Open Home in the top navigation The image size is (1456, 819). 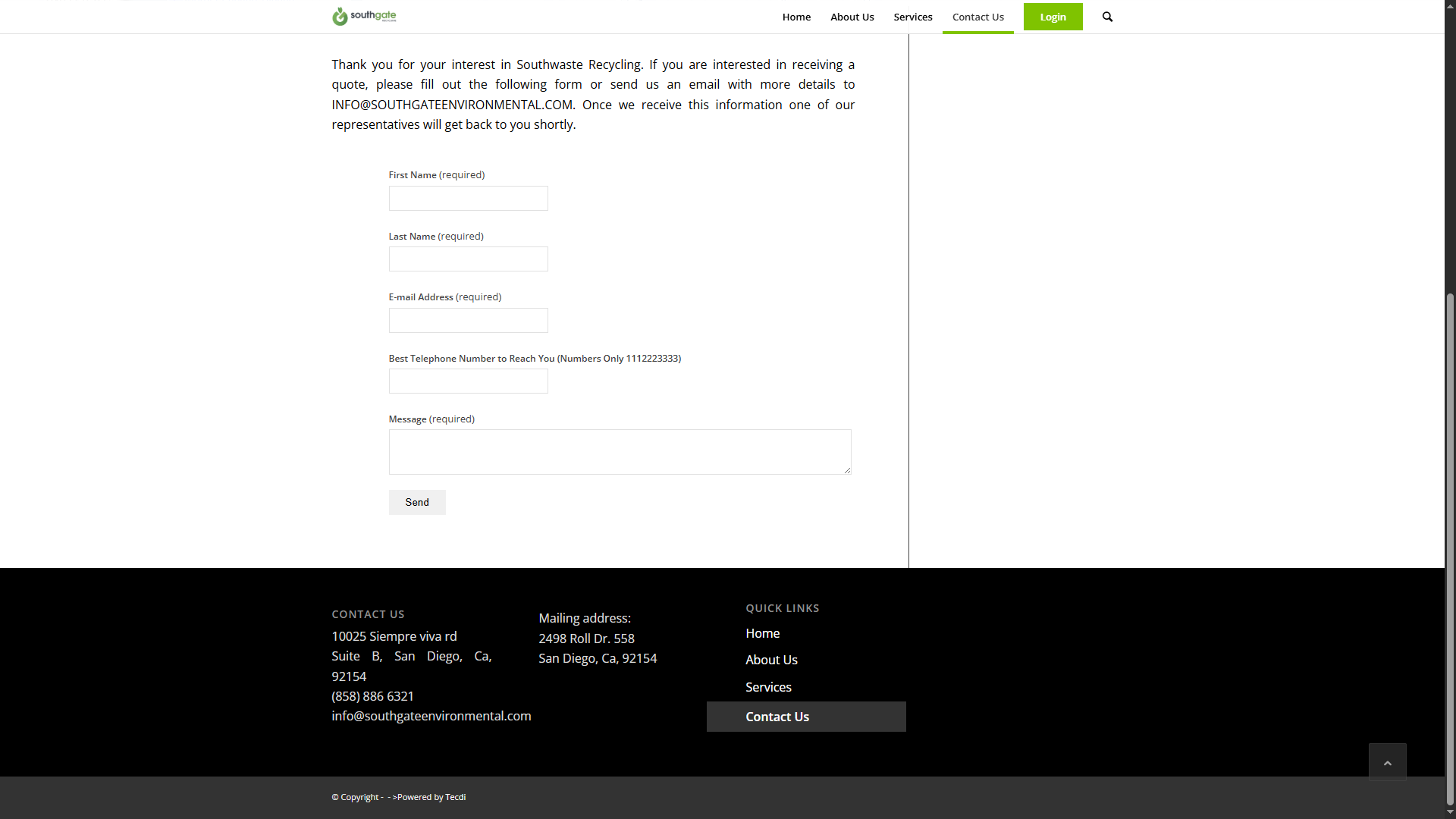[x=796, y=17]
